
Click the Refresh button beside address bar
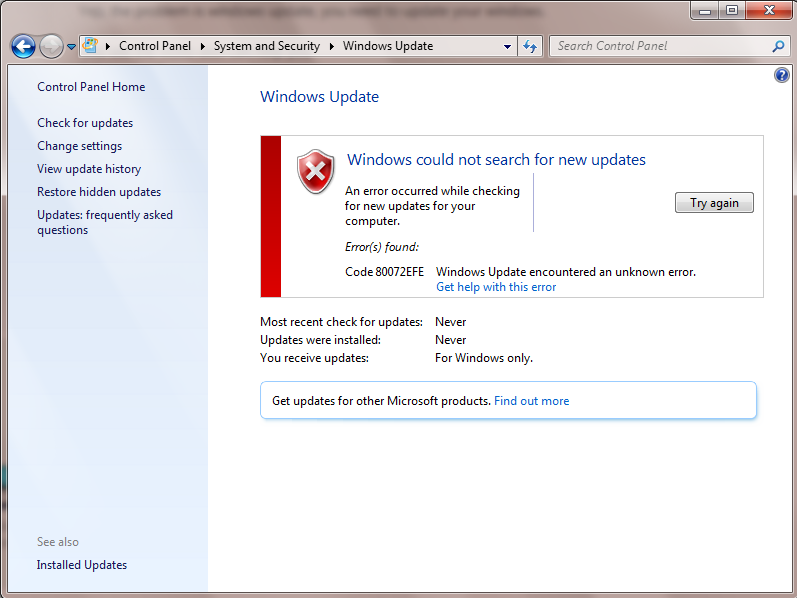(x=530, y=46)
